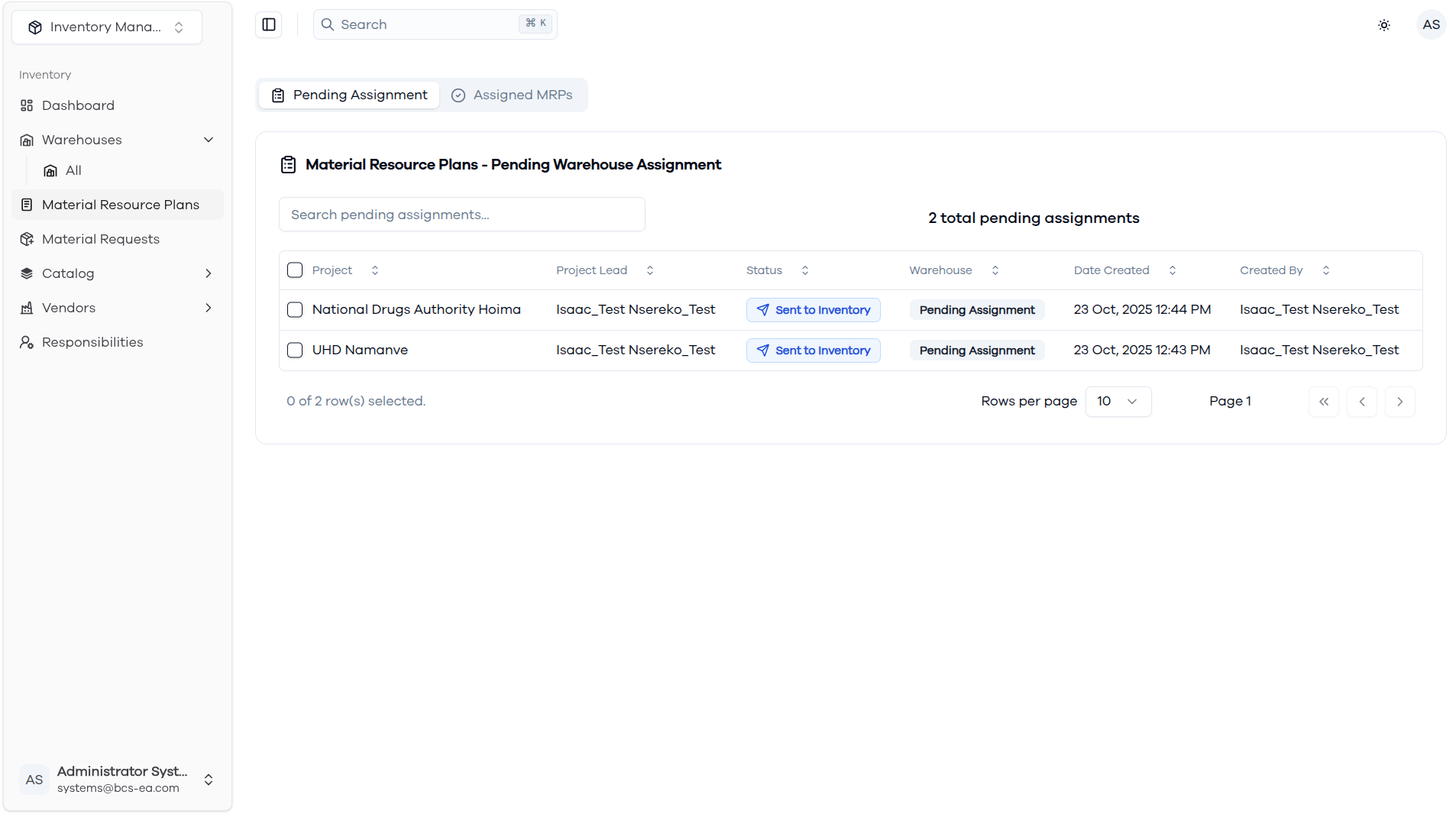The image size is (1456, 814).
Task: Expand the Vendors section chevron
Action: coord(209,308)
